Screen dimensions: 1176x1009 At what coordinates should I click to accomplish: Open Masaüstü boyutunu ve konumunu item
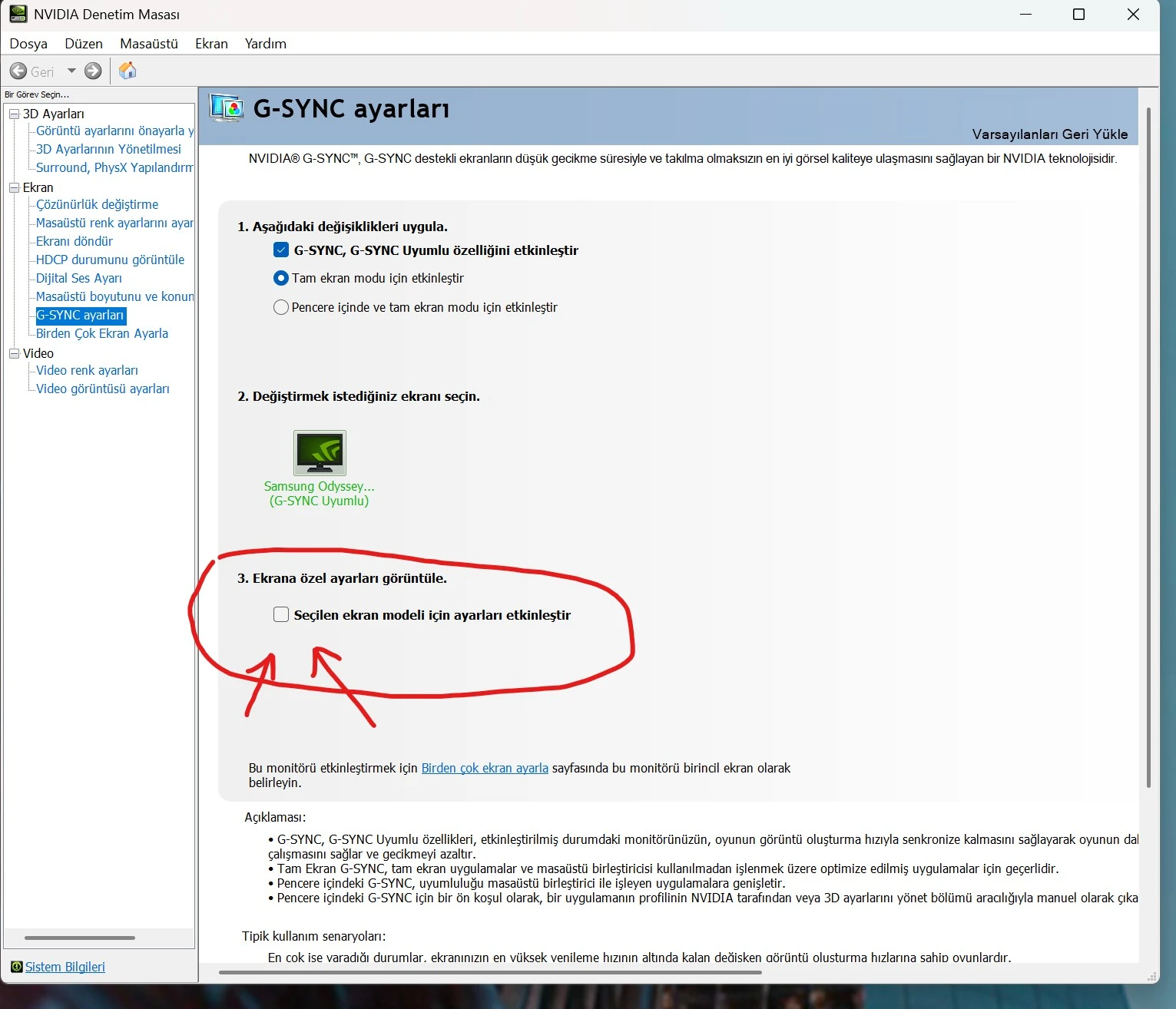pyautogui.click(x=114, y=296)
